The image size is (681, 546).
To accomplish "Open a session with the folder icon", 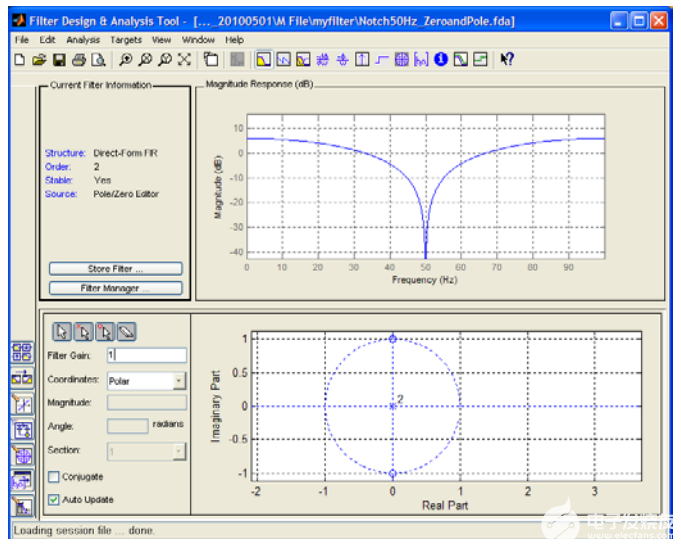I will coord(39,60).
